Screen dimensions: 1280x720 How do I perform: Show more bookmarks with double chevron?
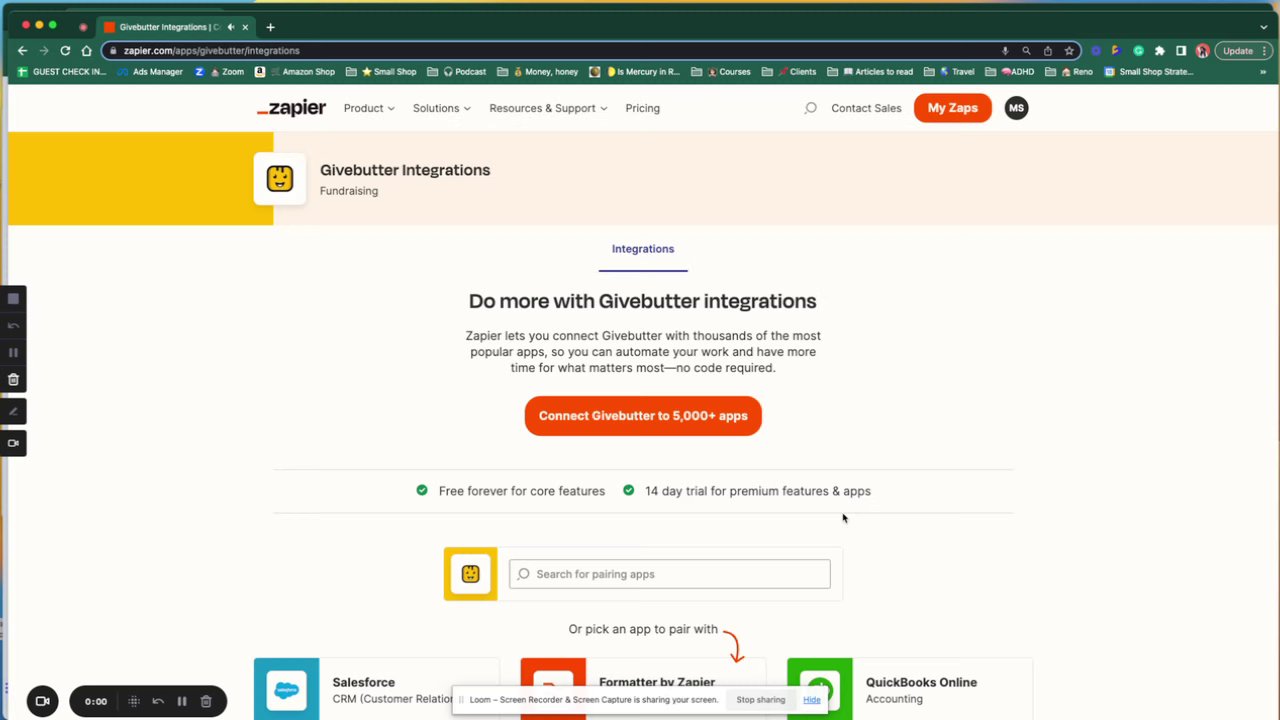[1264, 72]
